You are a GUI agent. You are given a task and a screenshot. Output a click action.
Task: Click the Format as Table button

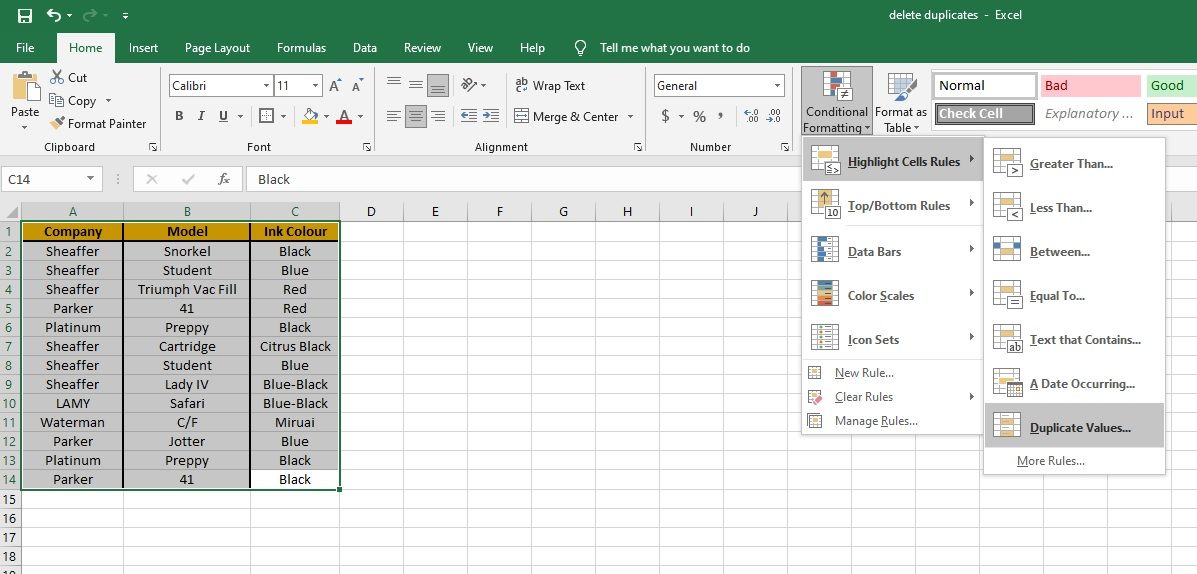[x=901, y=104]
